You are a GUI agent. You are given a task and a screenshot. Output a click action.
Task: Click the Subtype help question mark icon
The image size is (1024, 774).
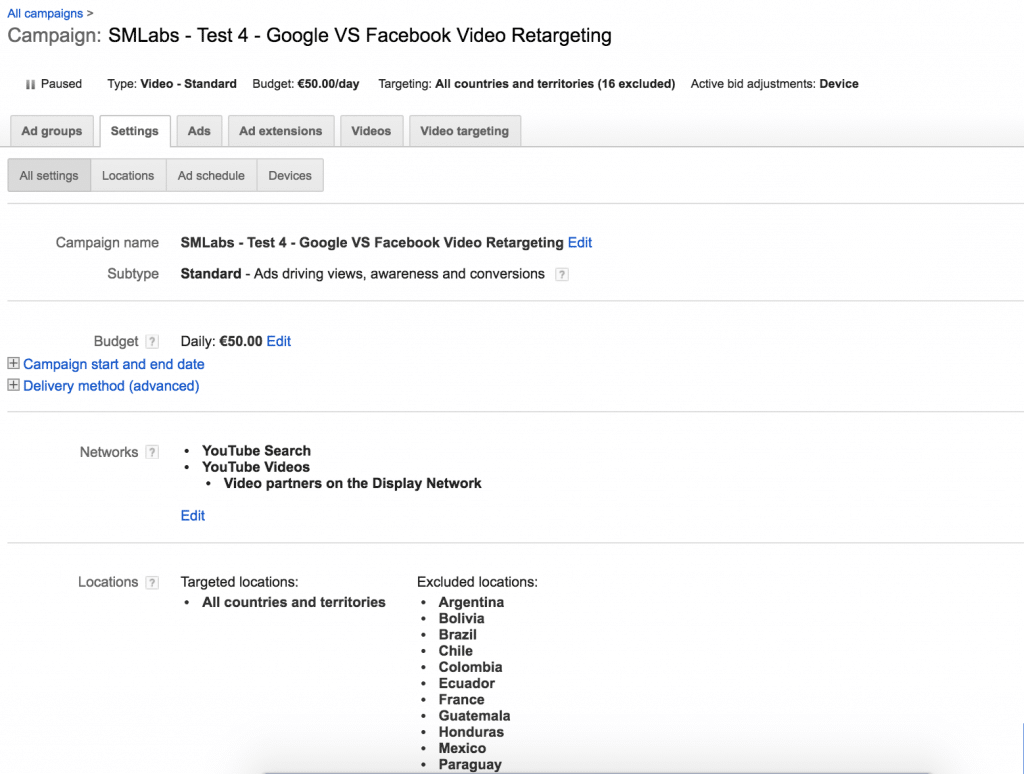pos(562,274)
